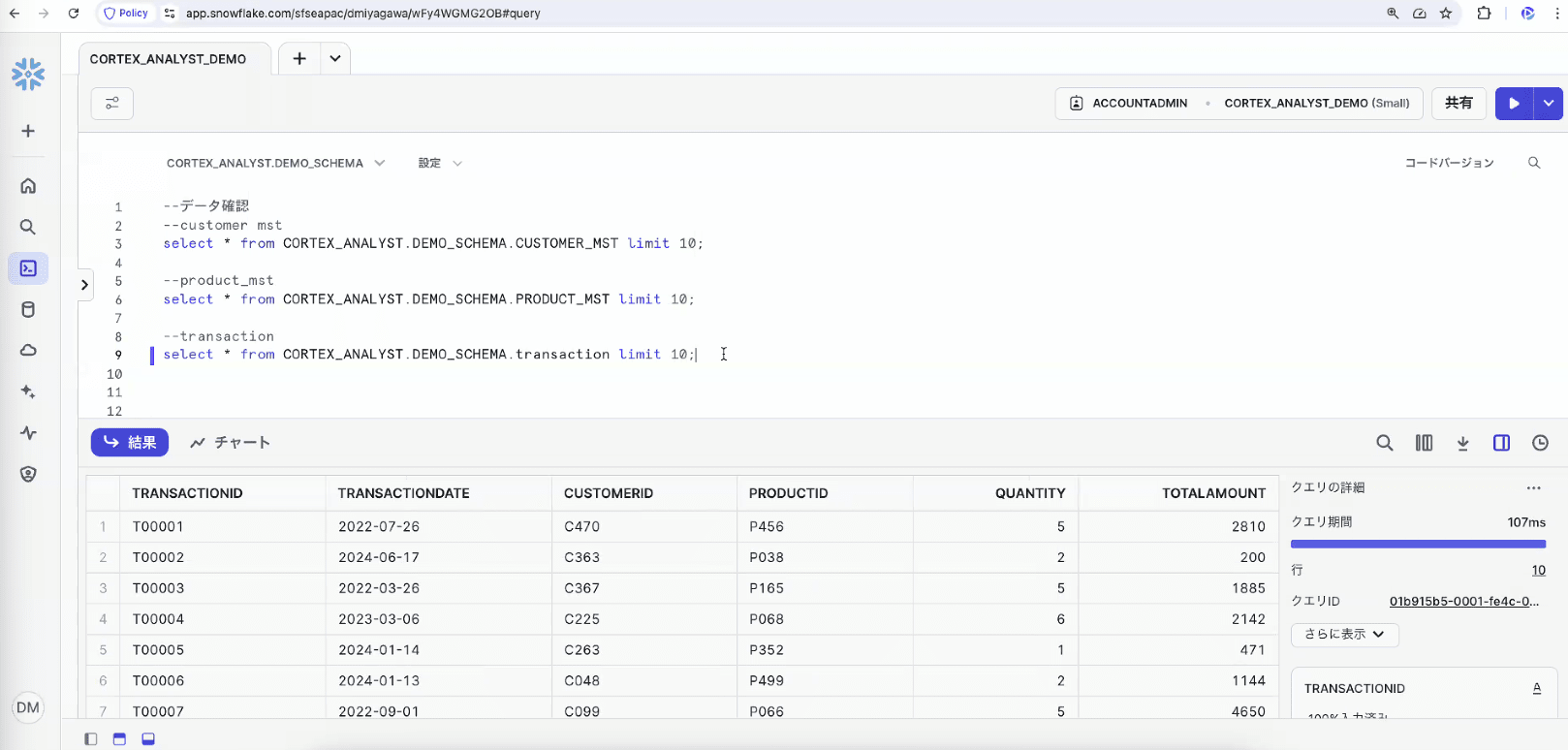Toggle the results pane layout icon
1568x750 pixels.
pos(148,739)
